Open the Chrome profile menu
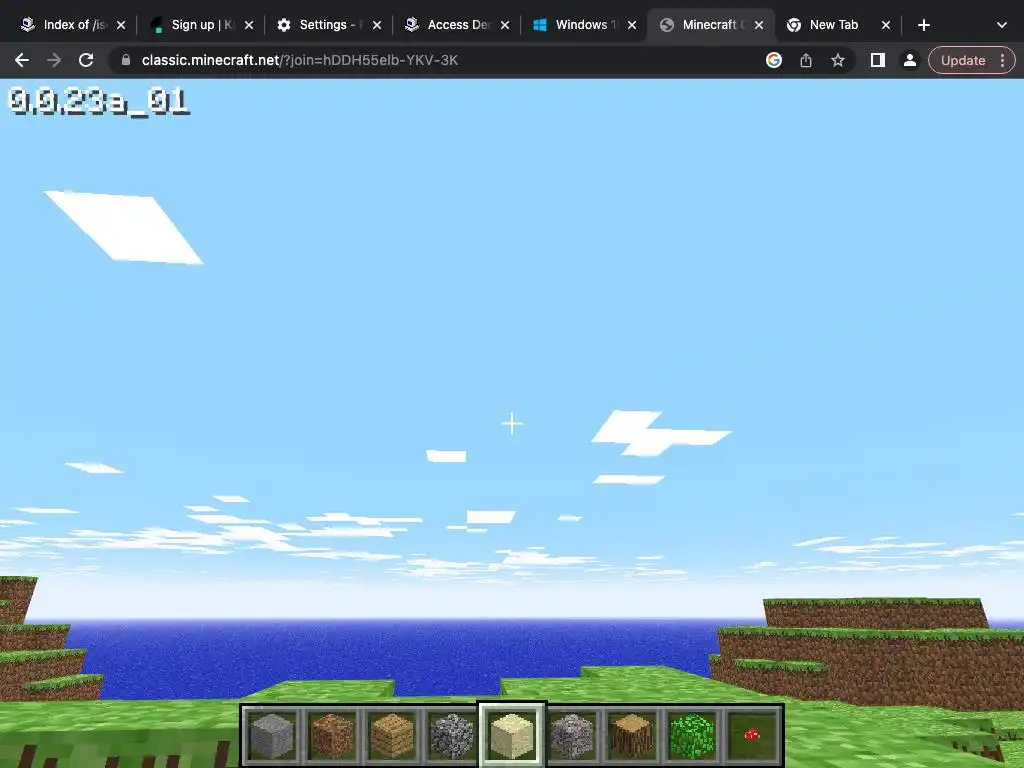 click(x=909, y=60)
